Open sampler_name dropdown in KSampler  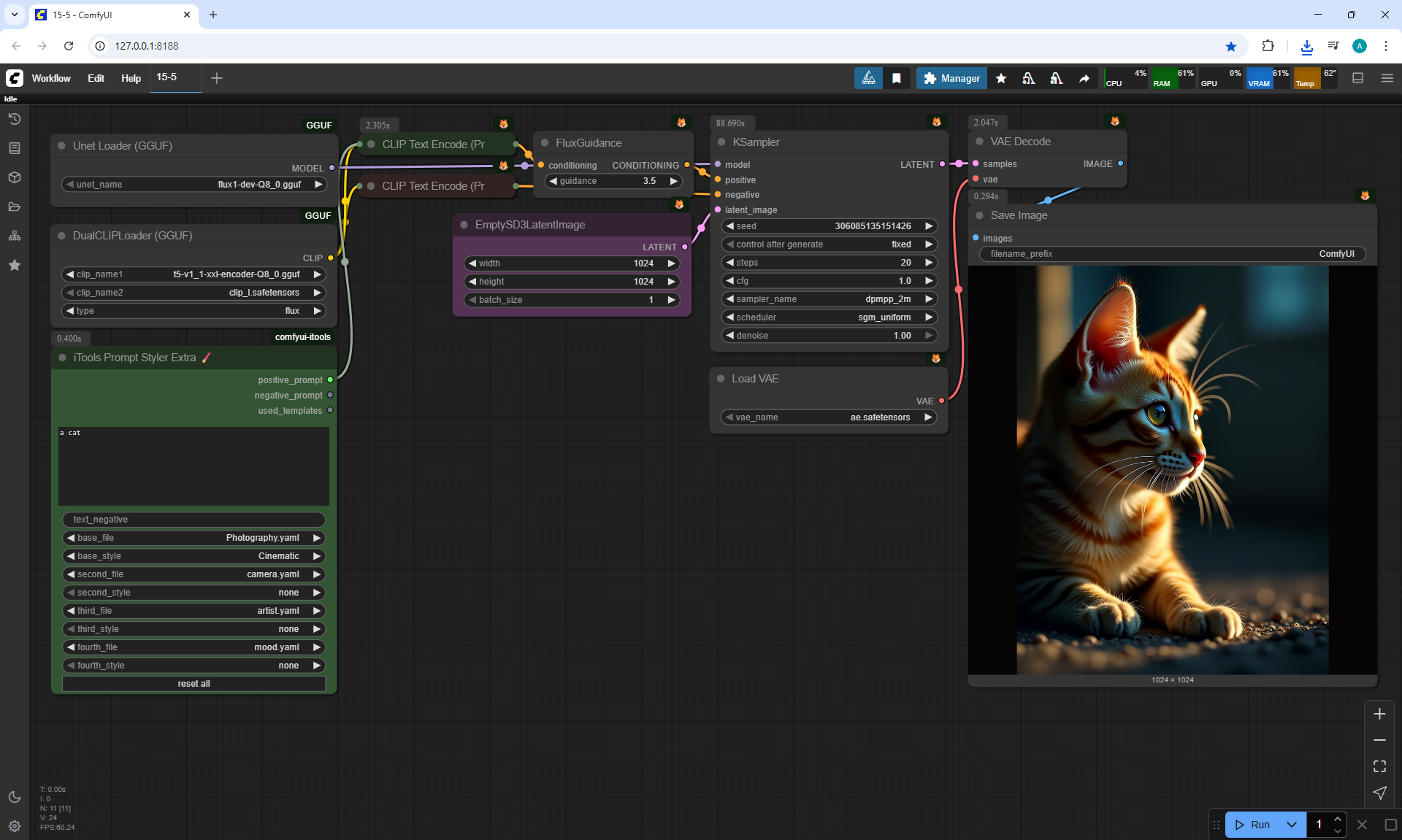[829, 299]
